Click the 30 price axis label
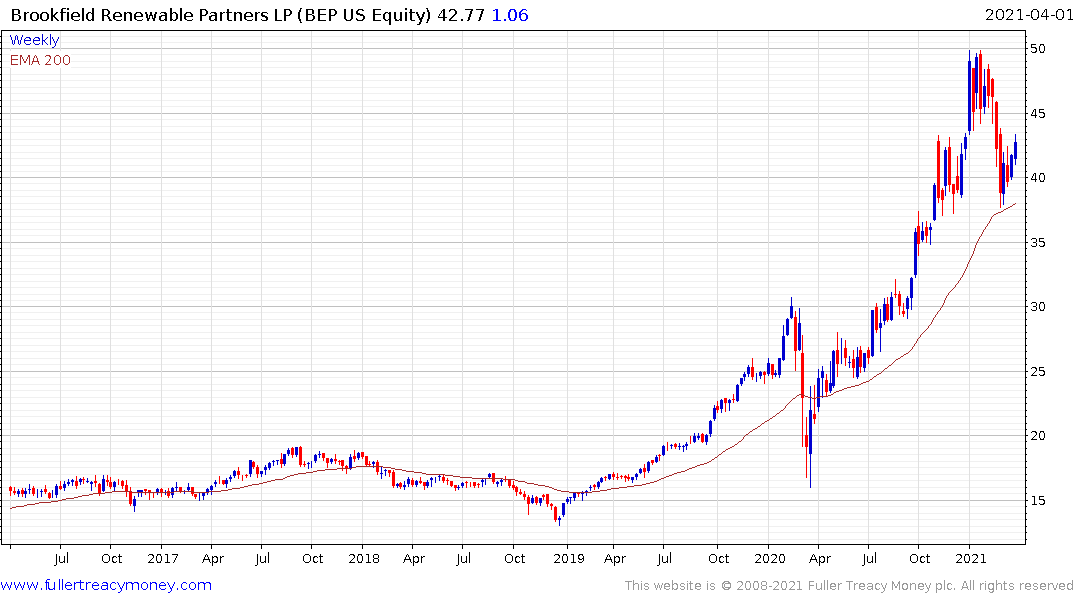 coord(1037,307)
